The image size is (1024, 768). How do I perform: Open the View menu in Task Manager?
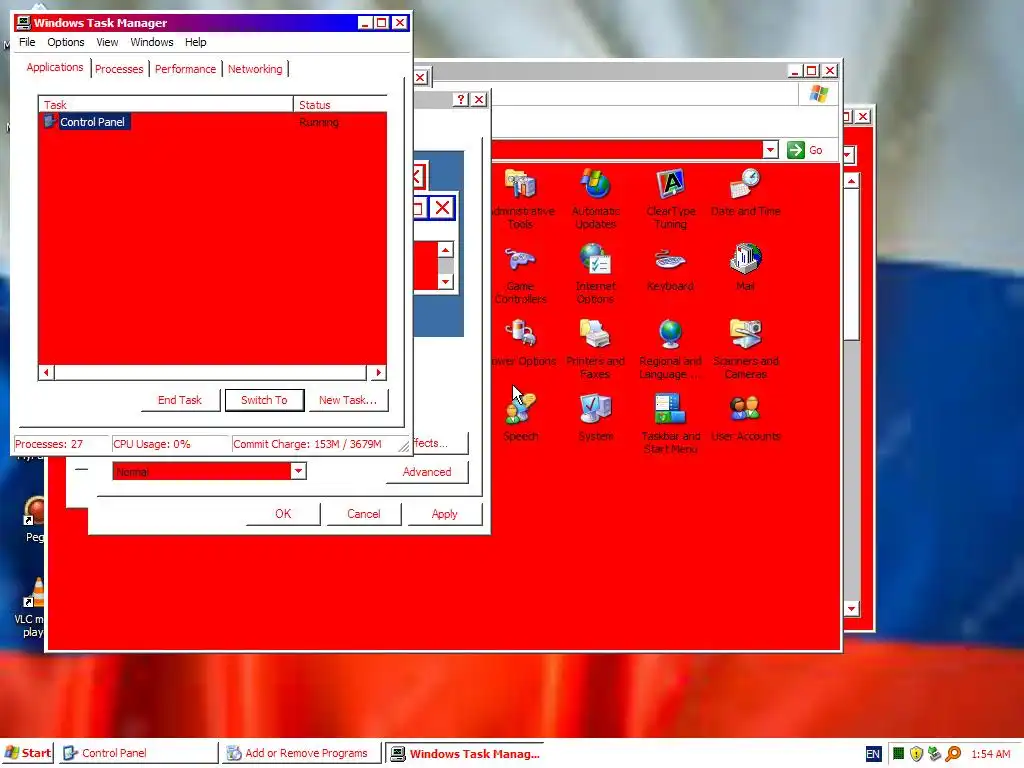point(107,42)
